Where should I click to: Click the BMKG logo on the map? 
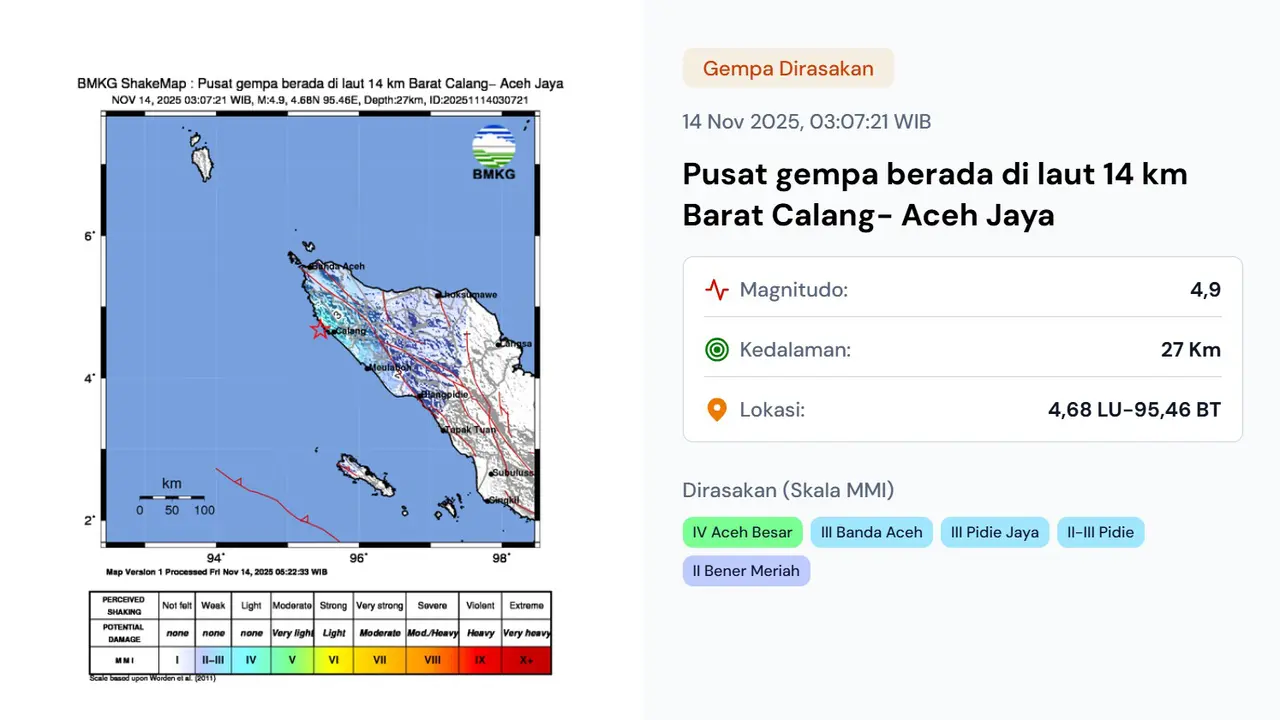(494, 154)
